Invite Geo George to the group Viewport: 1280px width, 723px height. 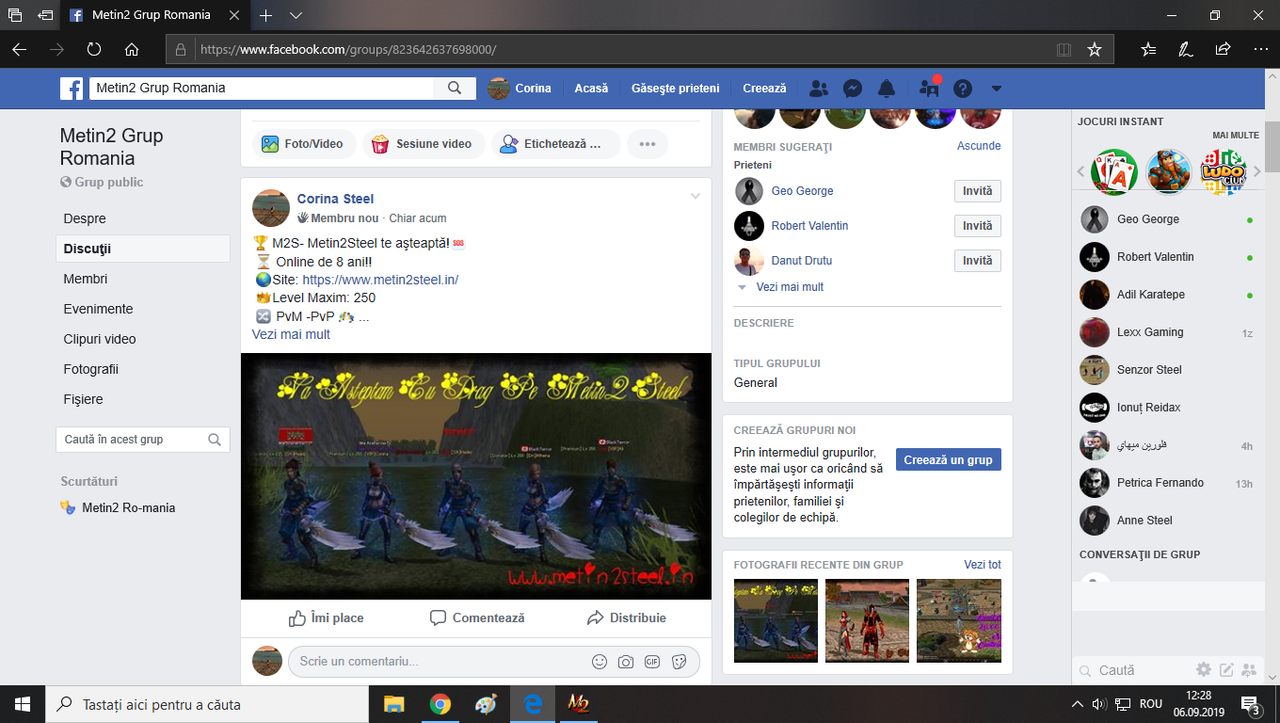coord(977,191)
